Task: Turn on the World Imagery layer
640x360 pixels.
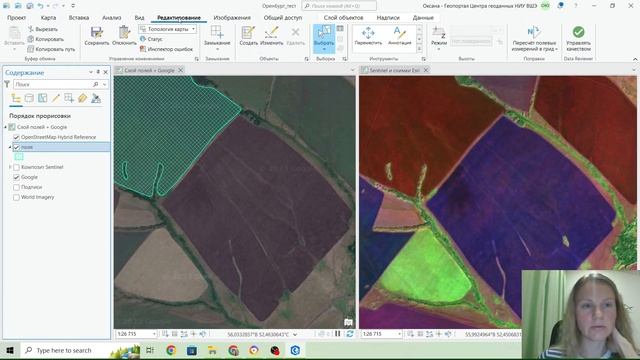Action: coord(16,198)
